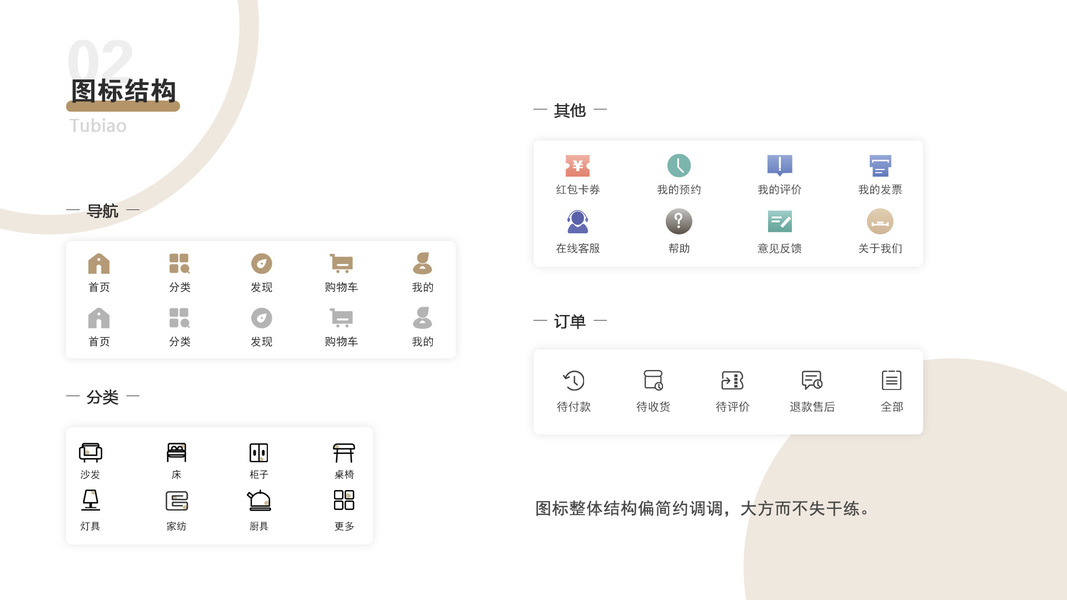Open the 帮助 question mark icon
The image size is (1067, 600).
coord(678,222)
